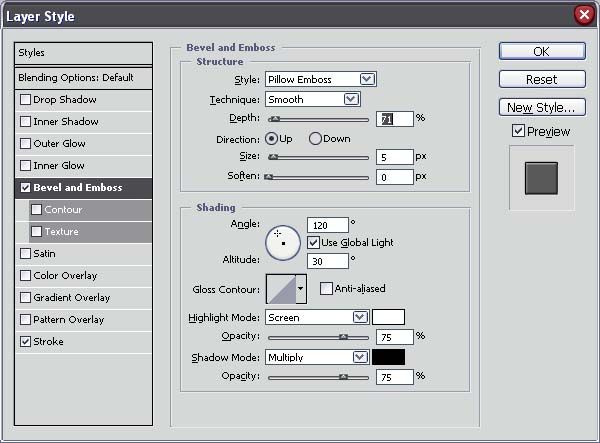Toggle the Preview checkbox
The height and width of the screenshot is (443, 600).
click(x=518, y=131)
